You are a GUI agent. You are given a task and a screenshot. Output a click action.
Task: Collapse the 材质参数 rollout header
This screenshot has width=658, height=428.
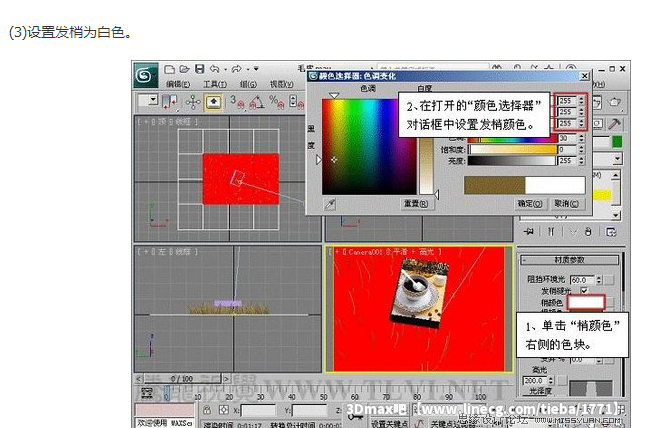click(569, 260)
